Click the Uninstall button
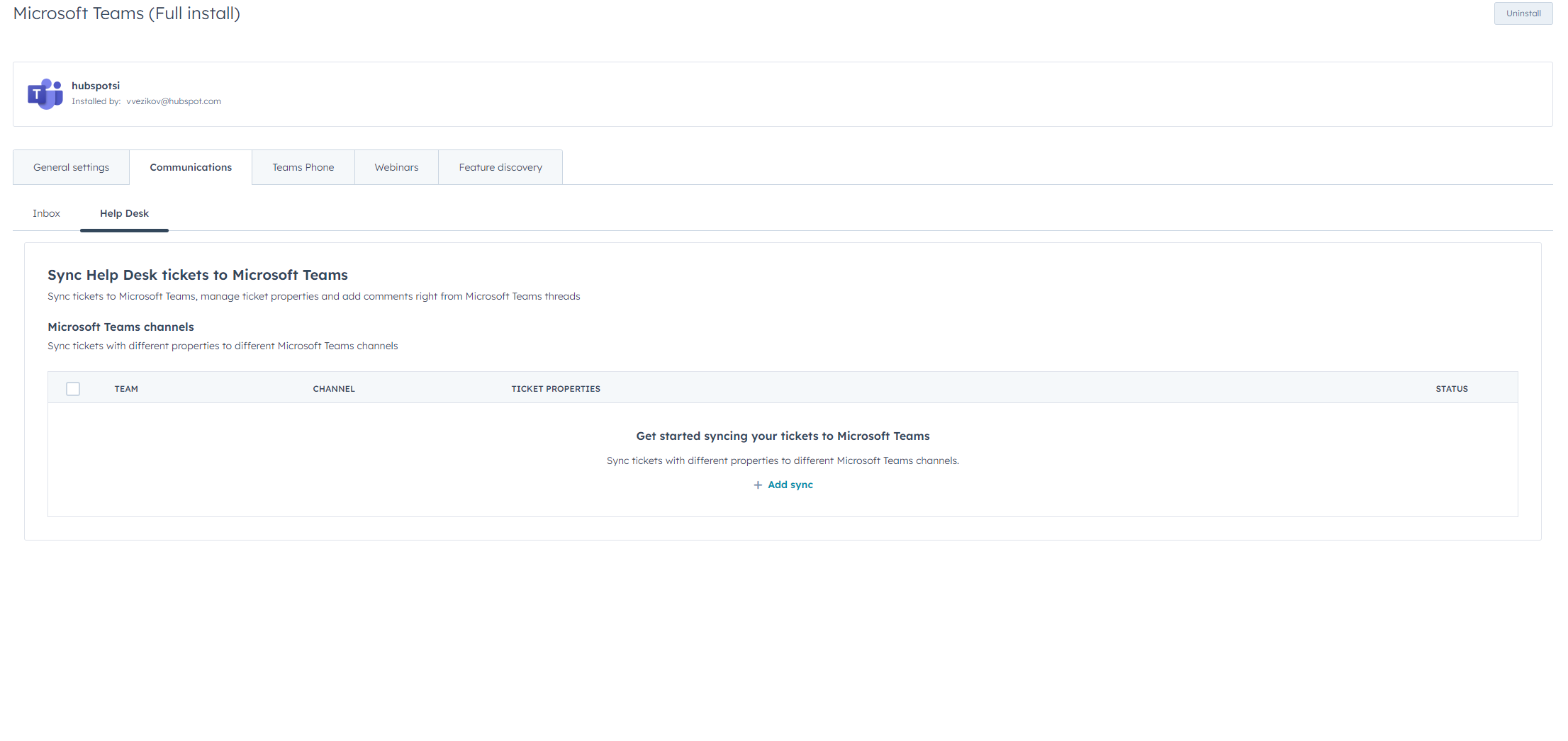1568x741 pixels. 1523,13
